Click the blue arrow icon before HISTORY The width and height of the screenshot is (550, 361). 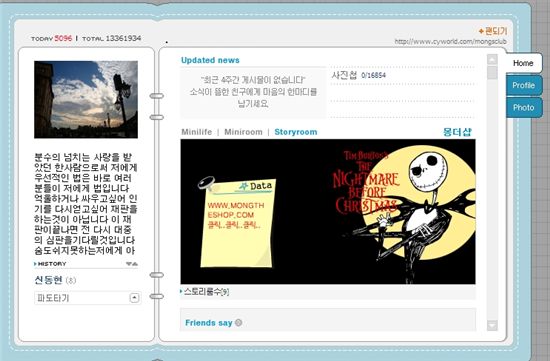click(35, 264)
